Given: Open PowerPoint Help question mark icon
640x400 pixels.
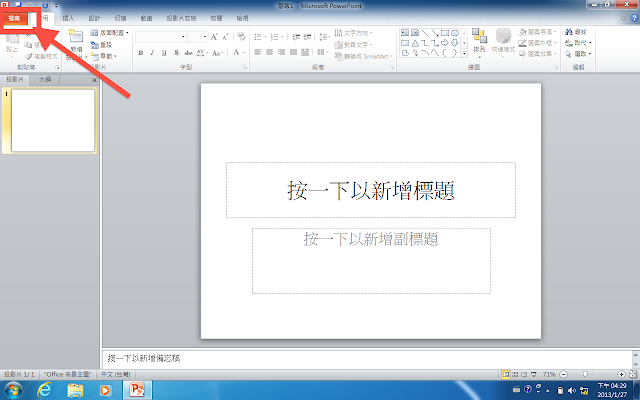Looking at the screenshot, I should [x=635, y=18].
